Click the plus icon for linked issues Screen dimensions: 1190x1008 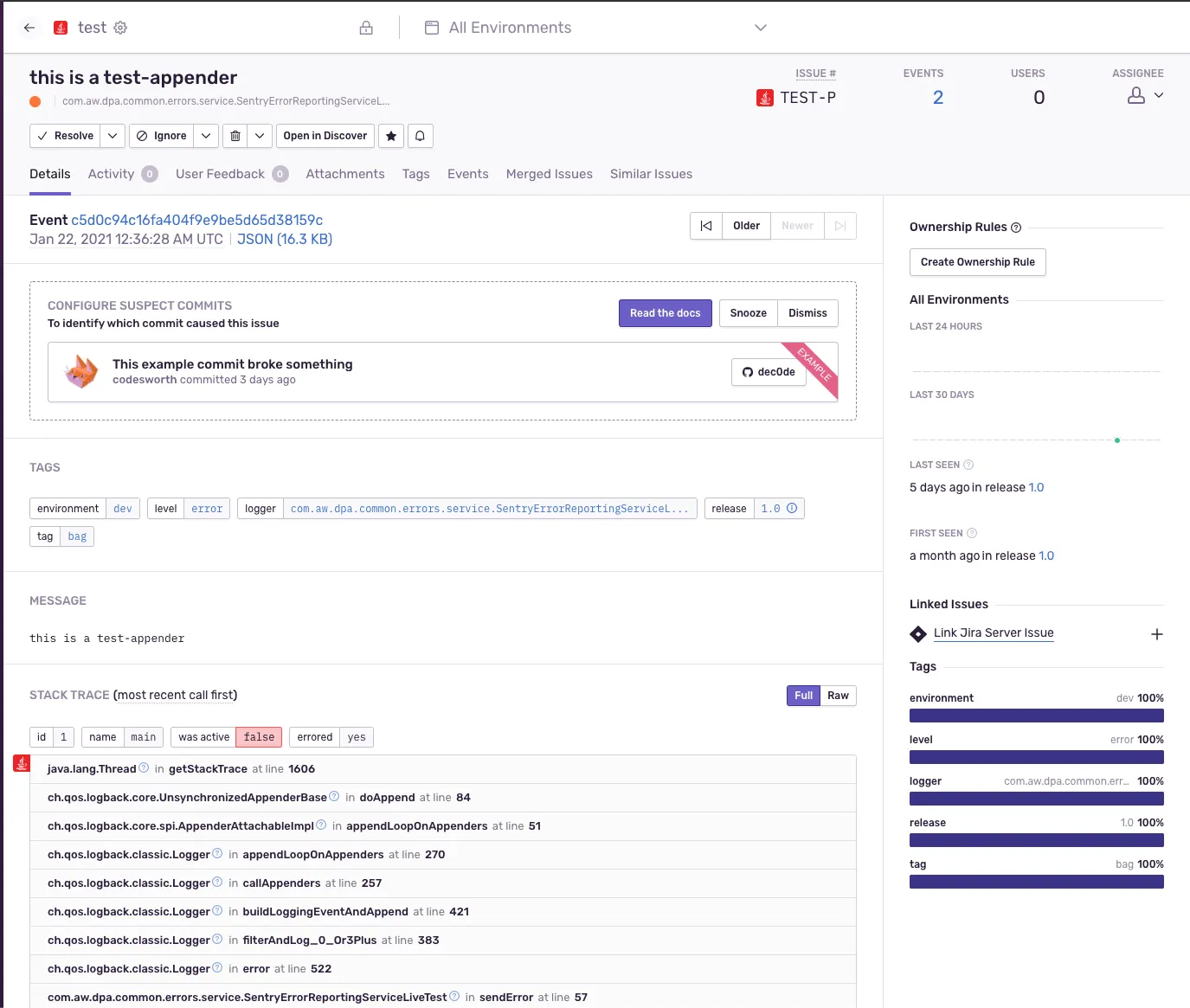1156,634
